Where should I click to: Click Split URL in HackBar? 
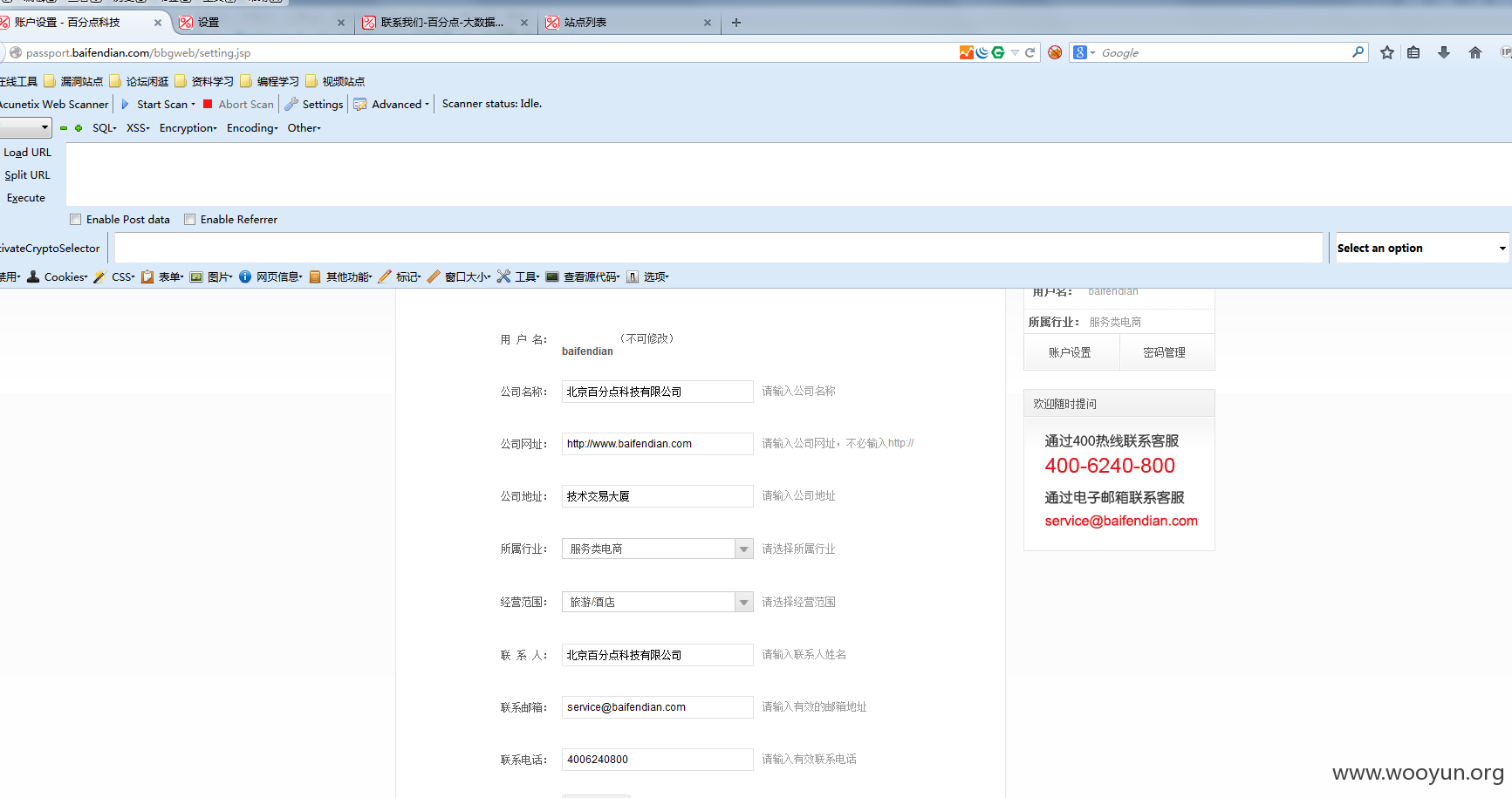pos(27,175)
